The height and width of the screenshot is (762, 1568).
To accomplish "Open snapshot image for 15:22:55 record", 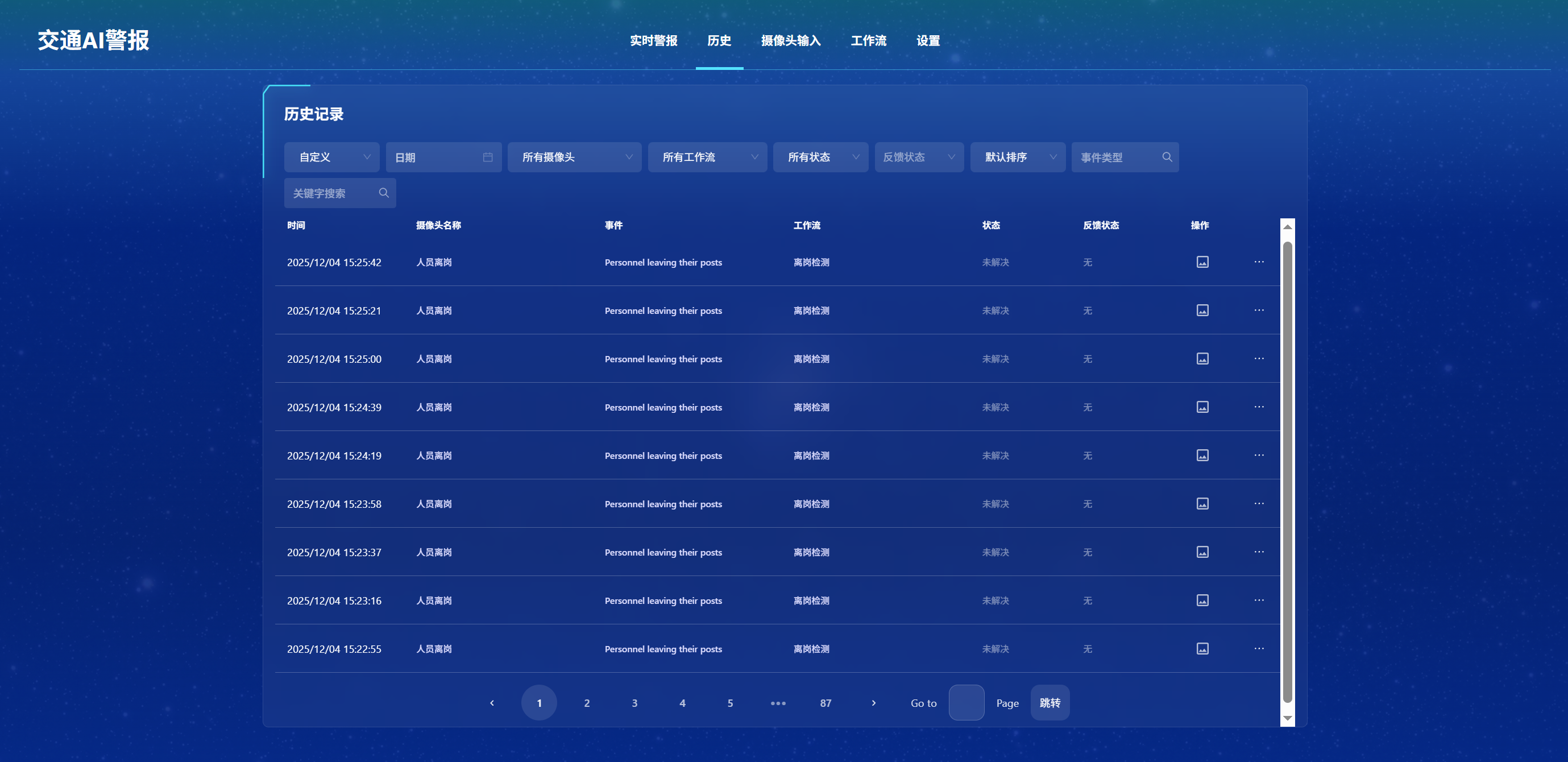I will 1202,649.
